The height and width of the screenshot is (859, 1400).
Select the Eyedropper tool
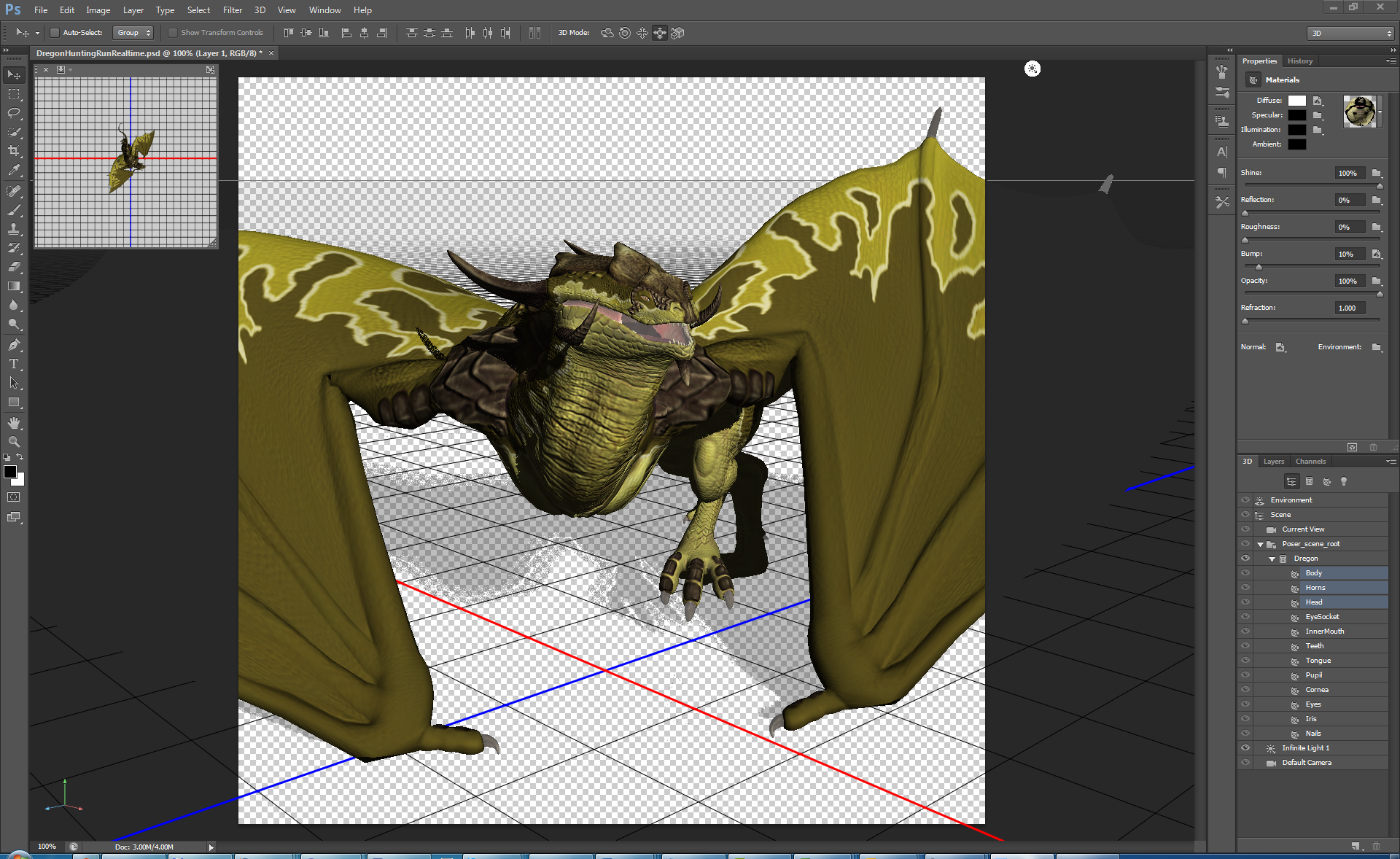(14, 170)
